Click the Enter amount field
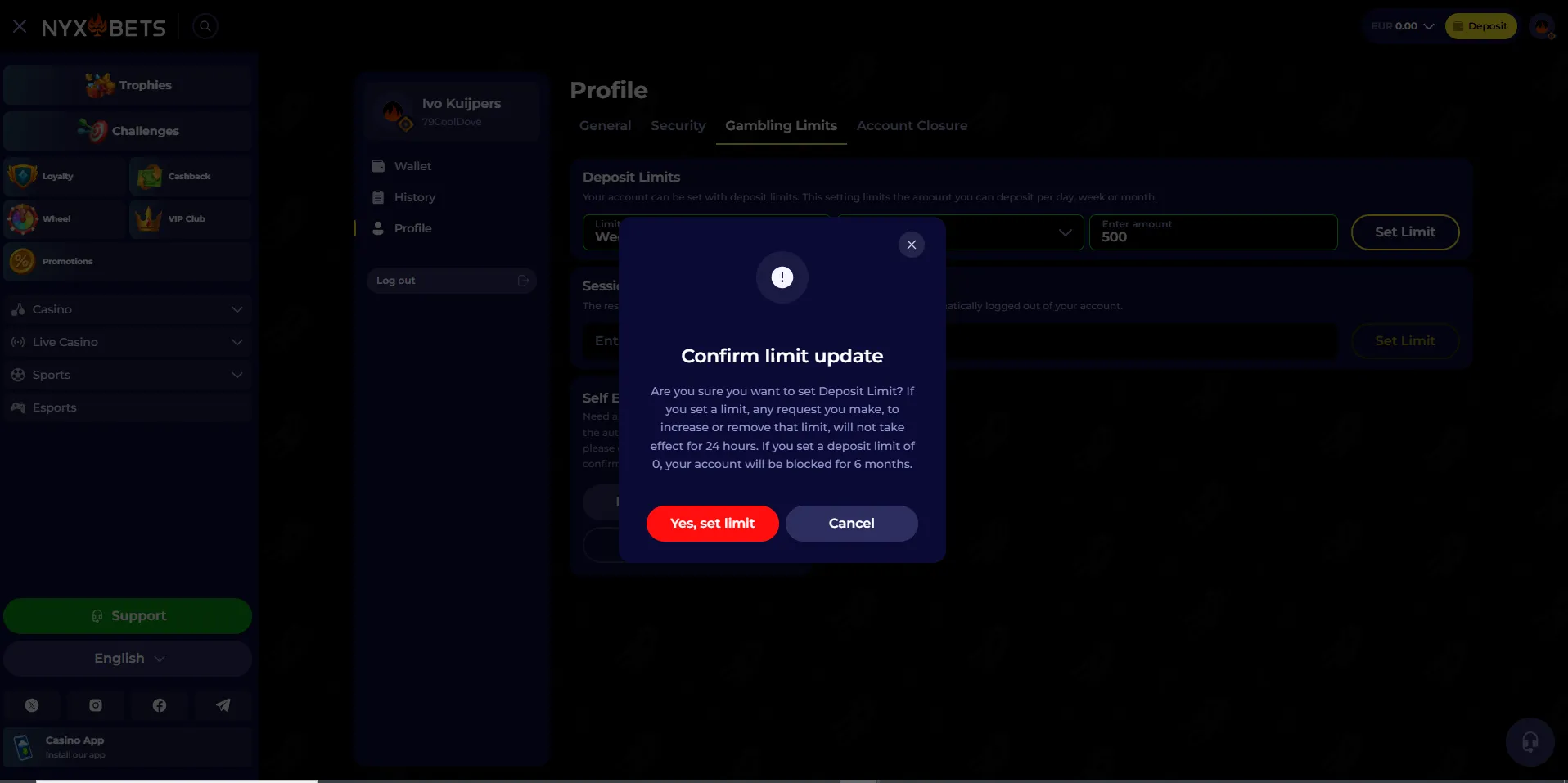The image size is (1568, 783). tap(1213, 233)
